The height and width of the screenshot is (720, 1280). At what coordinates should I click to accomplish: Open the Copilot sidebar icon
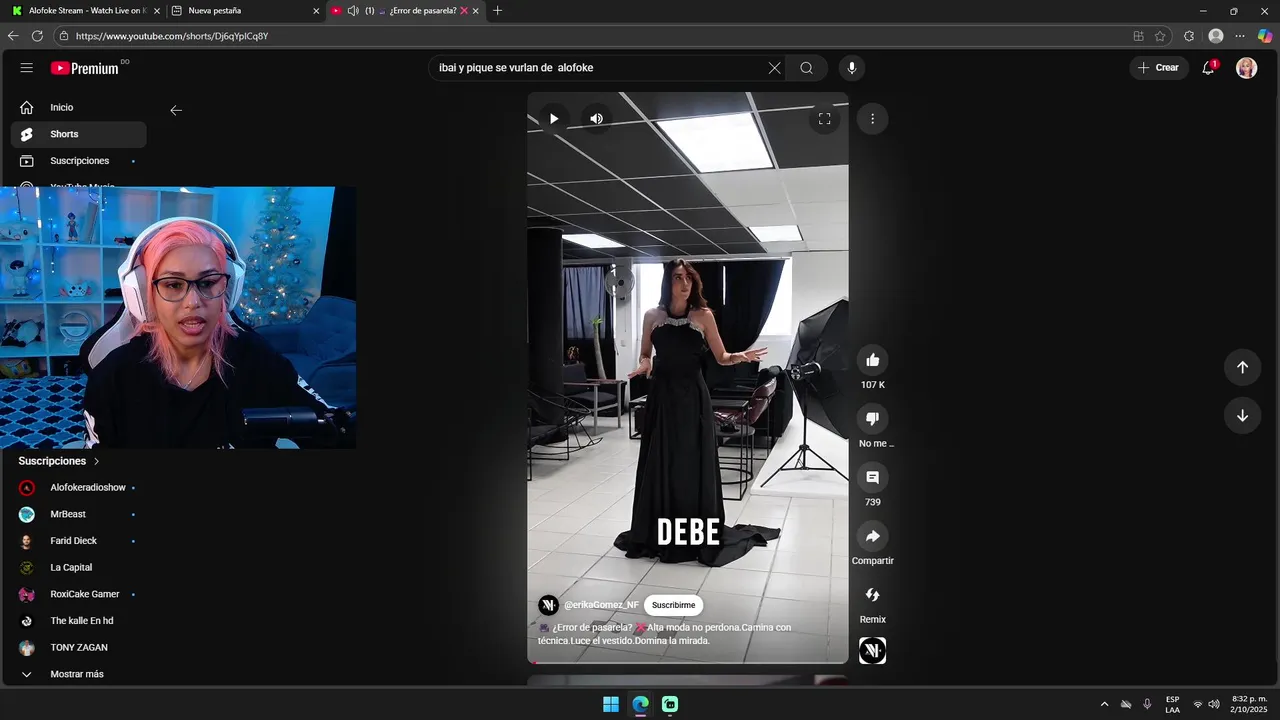[1265, 36]
